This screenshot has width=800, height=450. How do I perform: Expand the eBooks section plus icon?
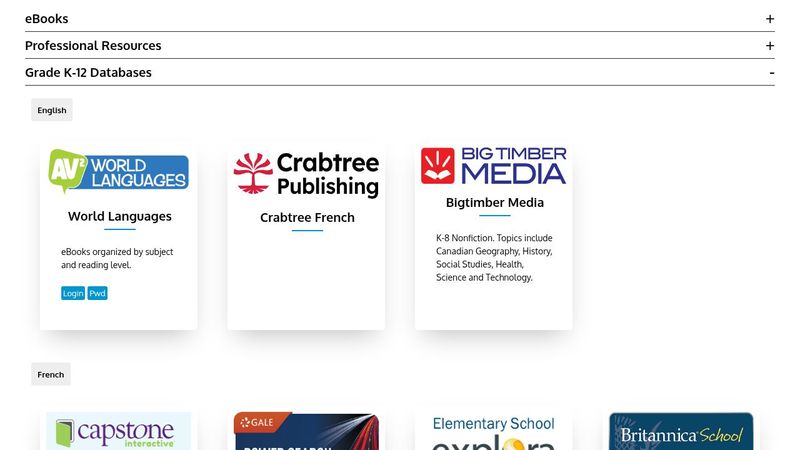(769, 19)
